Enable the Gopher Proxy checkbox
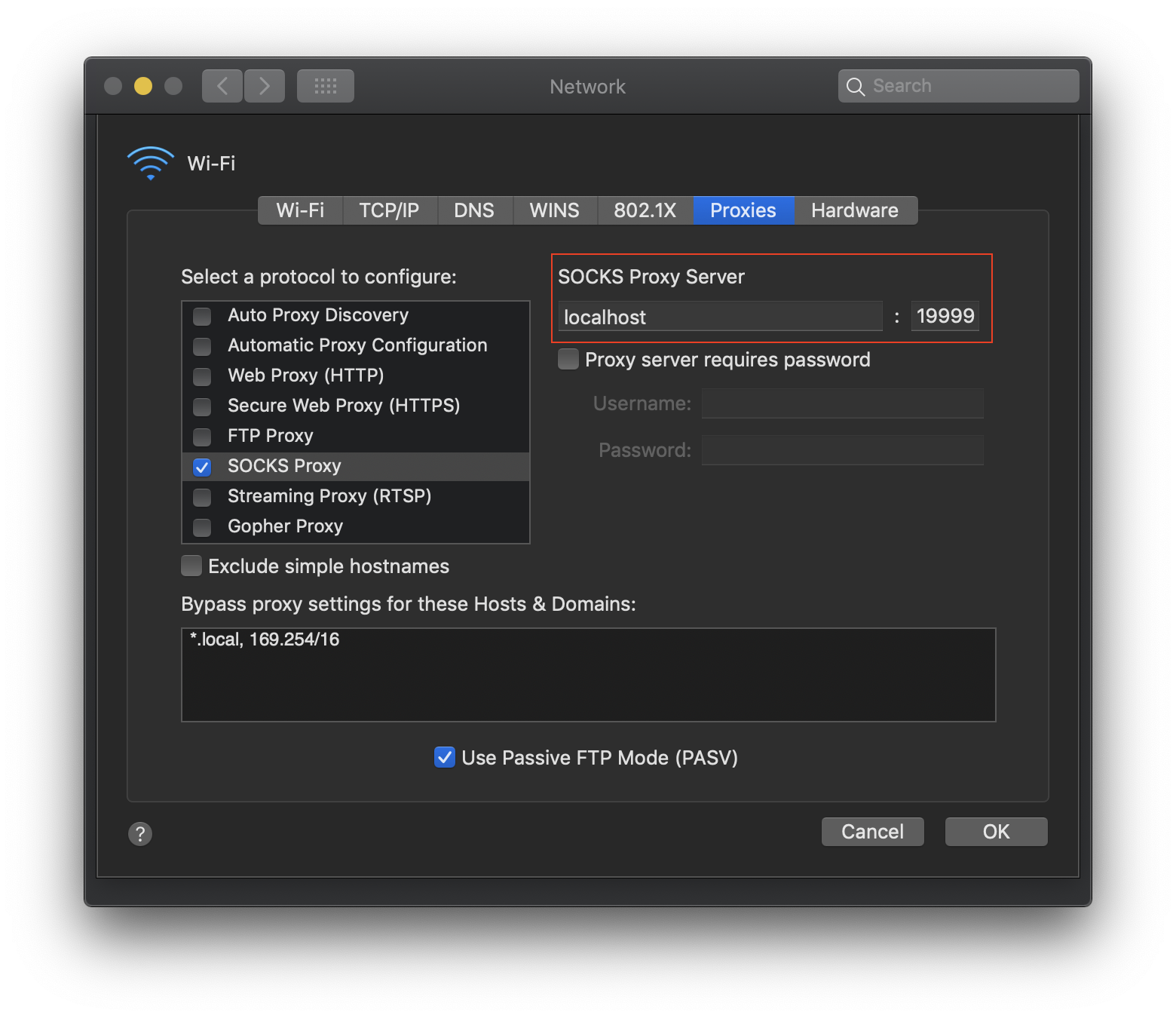Image resolution: width=1176 pixels, height=1018 pixels. click(202, 527)
